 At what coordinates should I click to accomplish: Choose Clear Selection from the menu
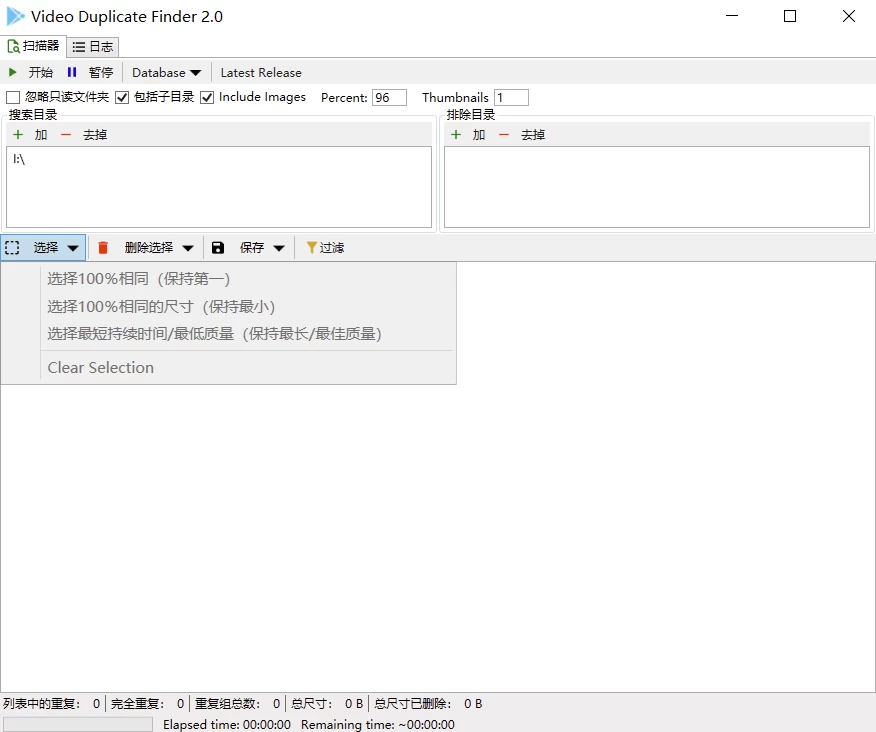101,367
